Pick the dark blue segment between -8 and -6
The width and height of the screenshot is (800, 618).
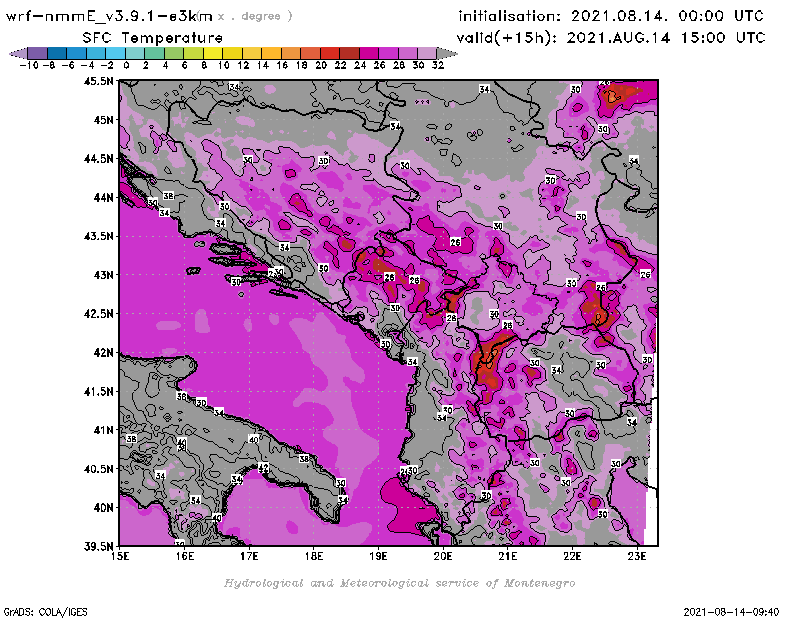(57, 53)
